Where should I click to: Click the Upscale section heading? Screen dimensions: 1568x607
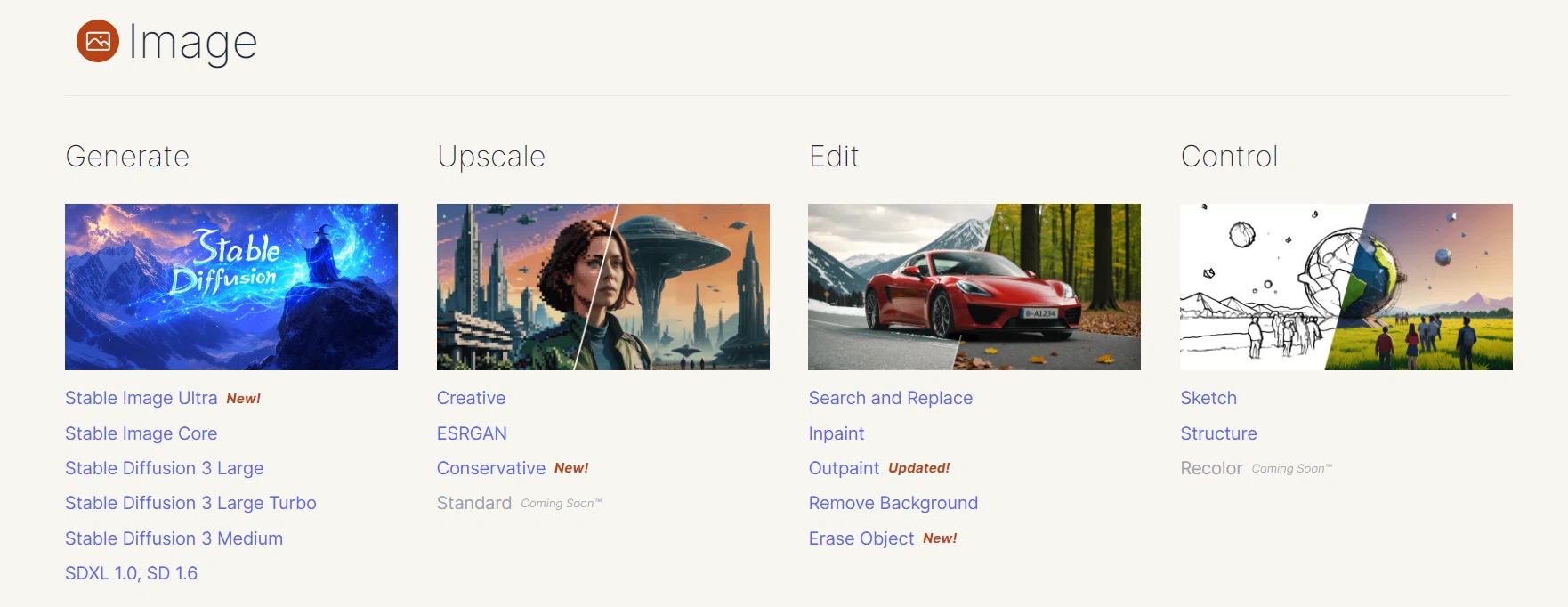coord(491,157)
